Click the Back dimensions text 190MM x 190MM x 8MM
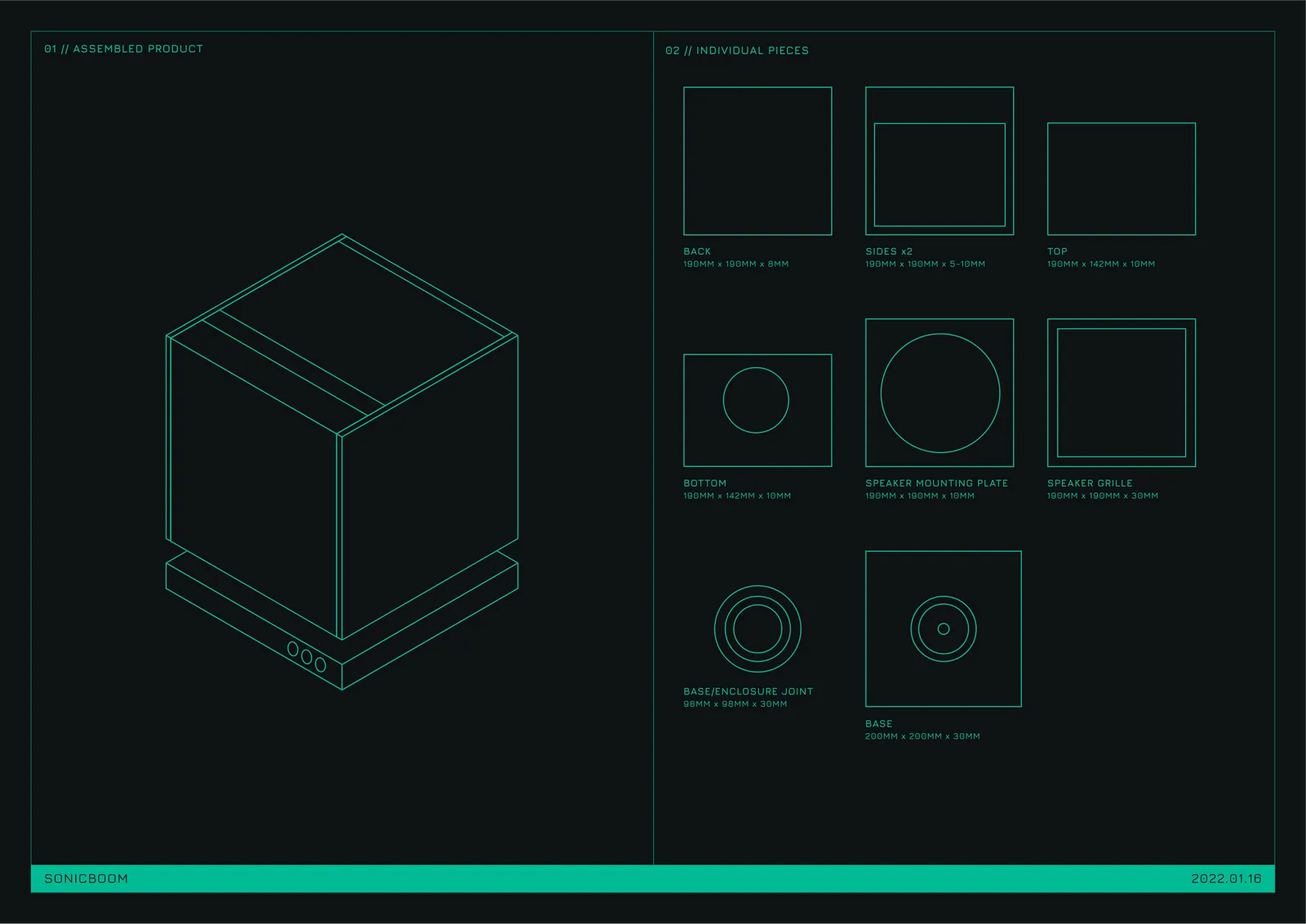This screenshot has width=1306, height=924. point(735,264)
